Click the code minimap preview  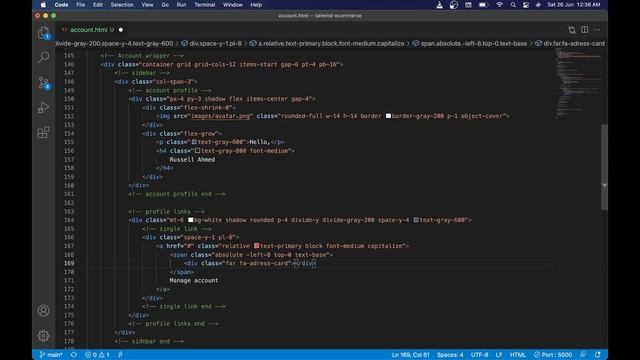click(x=578, y=84)
